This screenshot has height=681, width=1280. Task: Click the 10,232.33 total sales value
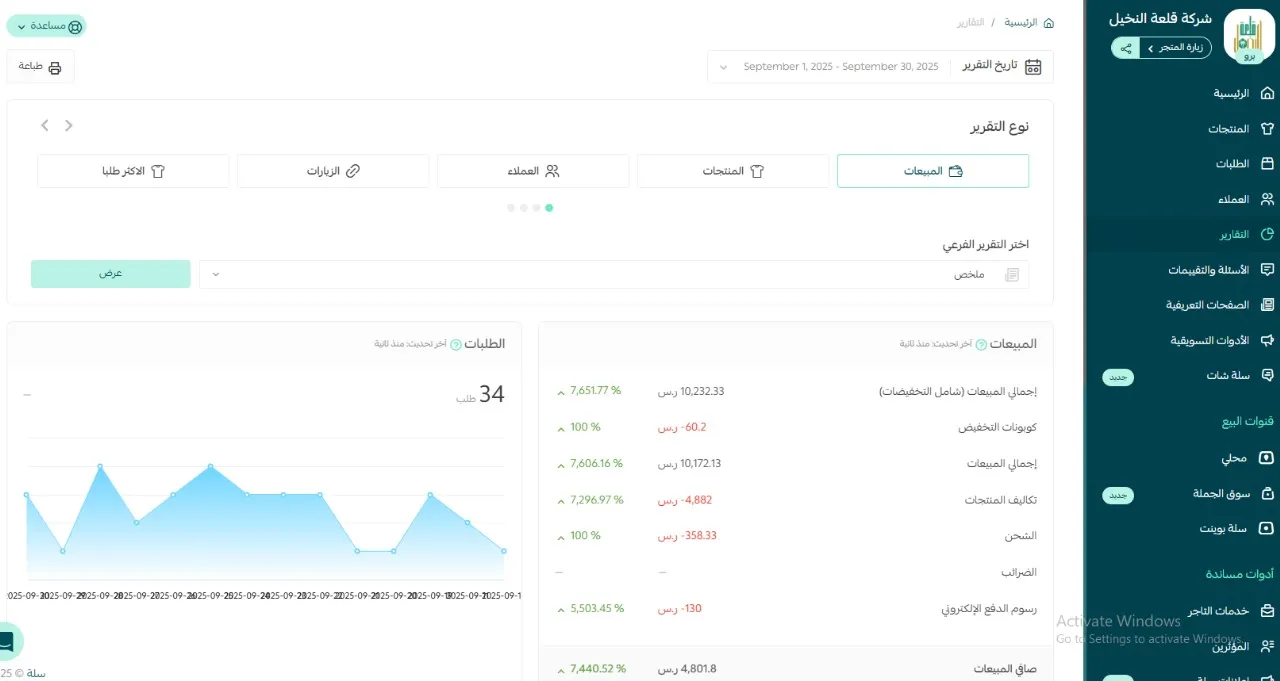pyautogui.click(x=691, y=391)
